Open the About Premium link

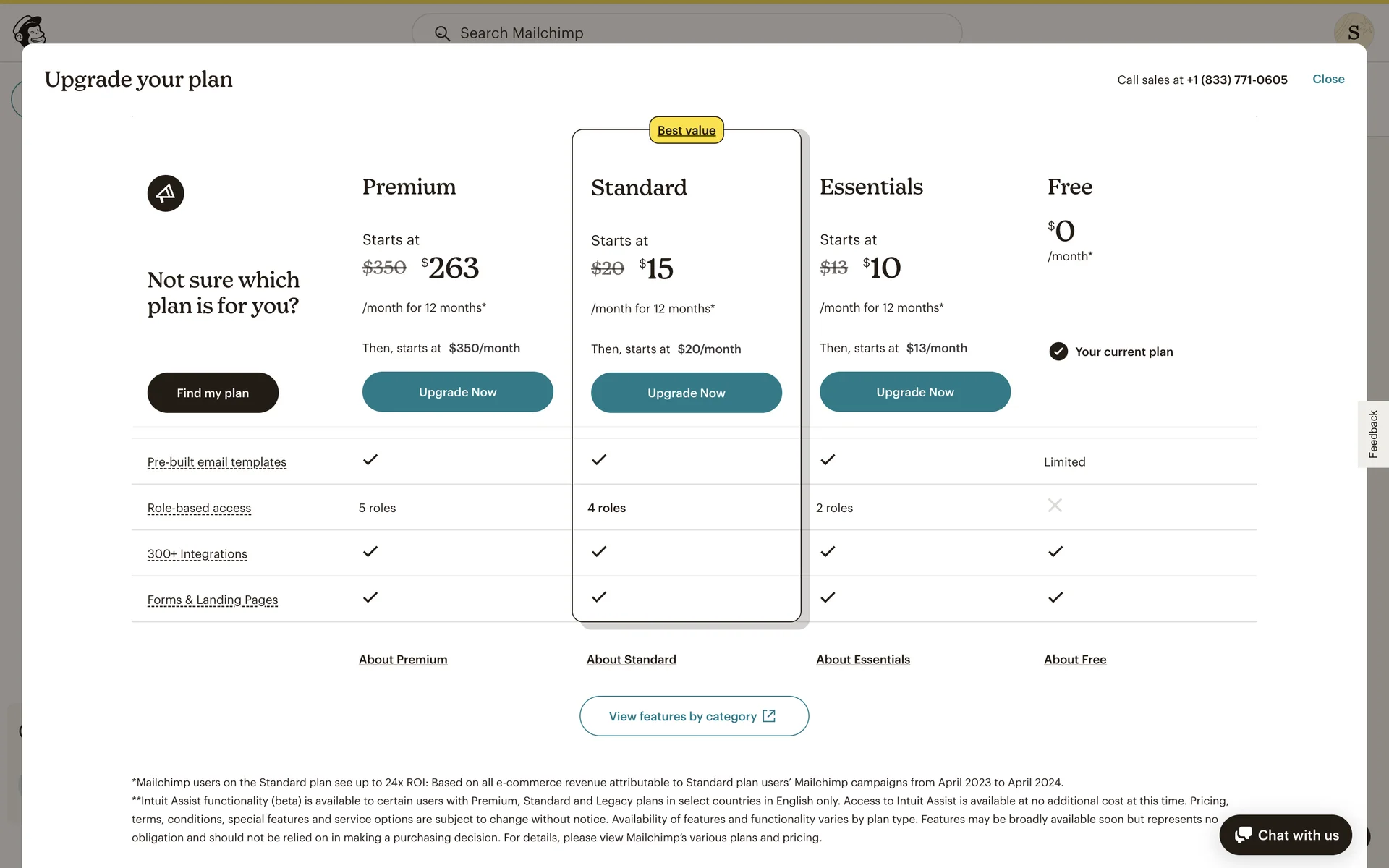point(403,660)
